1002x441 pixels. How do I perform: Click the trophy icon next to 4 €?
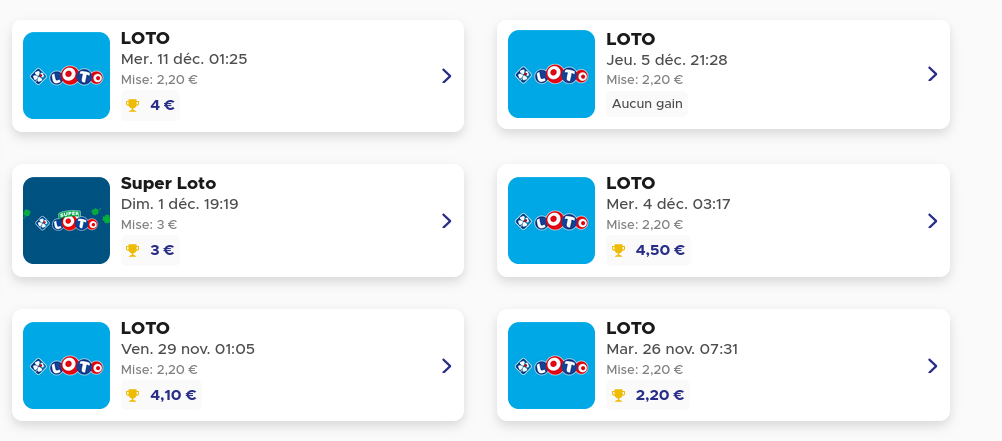click(132, 105)
